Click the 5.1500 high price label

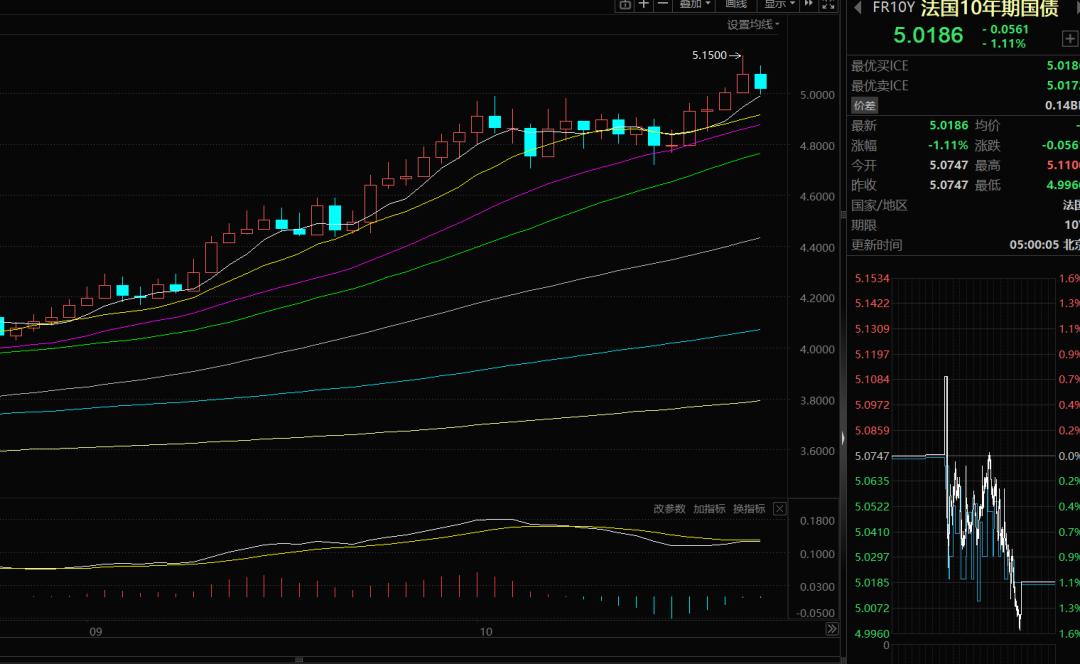709,55
